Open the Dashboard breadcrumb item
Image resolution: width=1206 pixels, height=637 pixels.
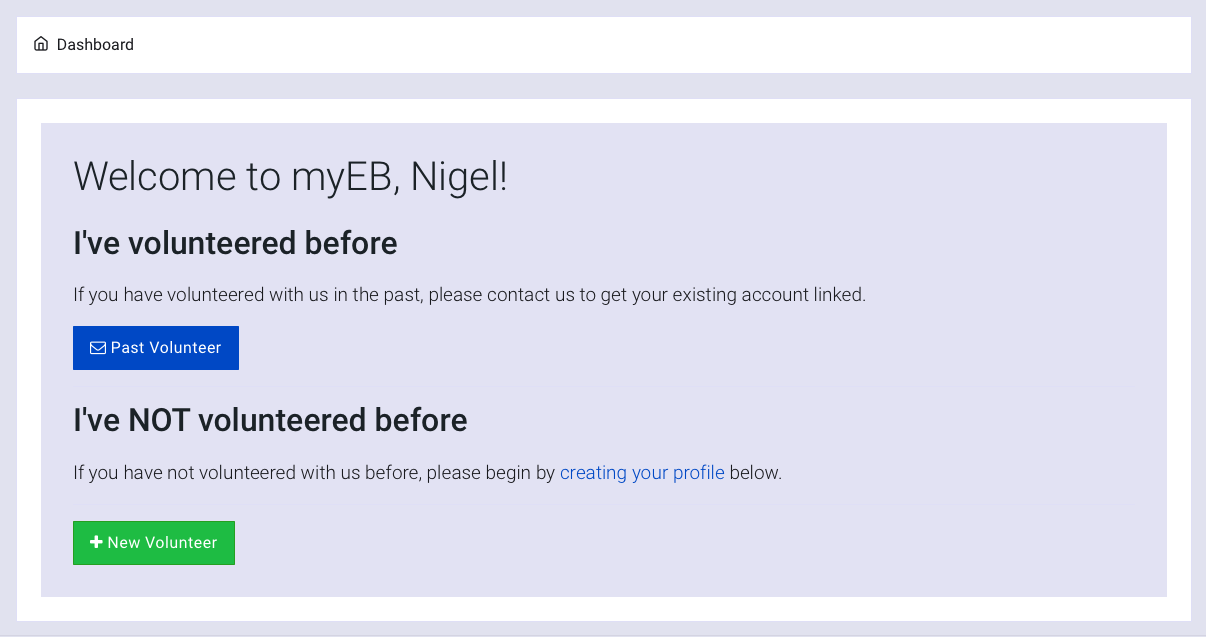pyautogui.click(x=95, y=45)
